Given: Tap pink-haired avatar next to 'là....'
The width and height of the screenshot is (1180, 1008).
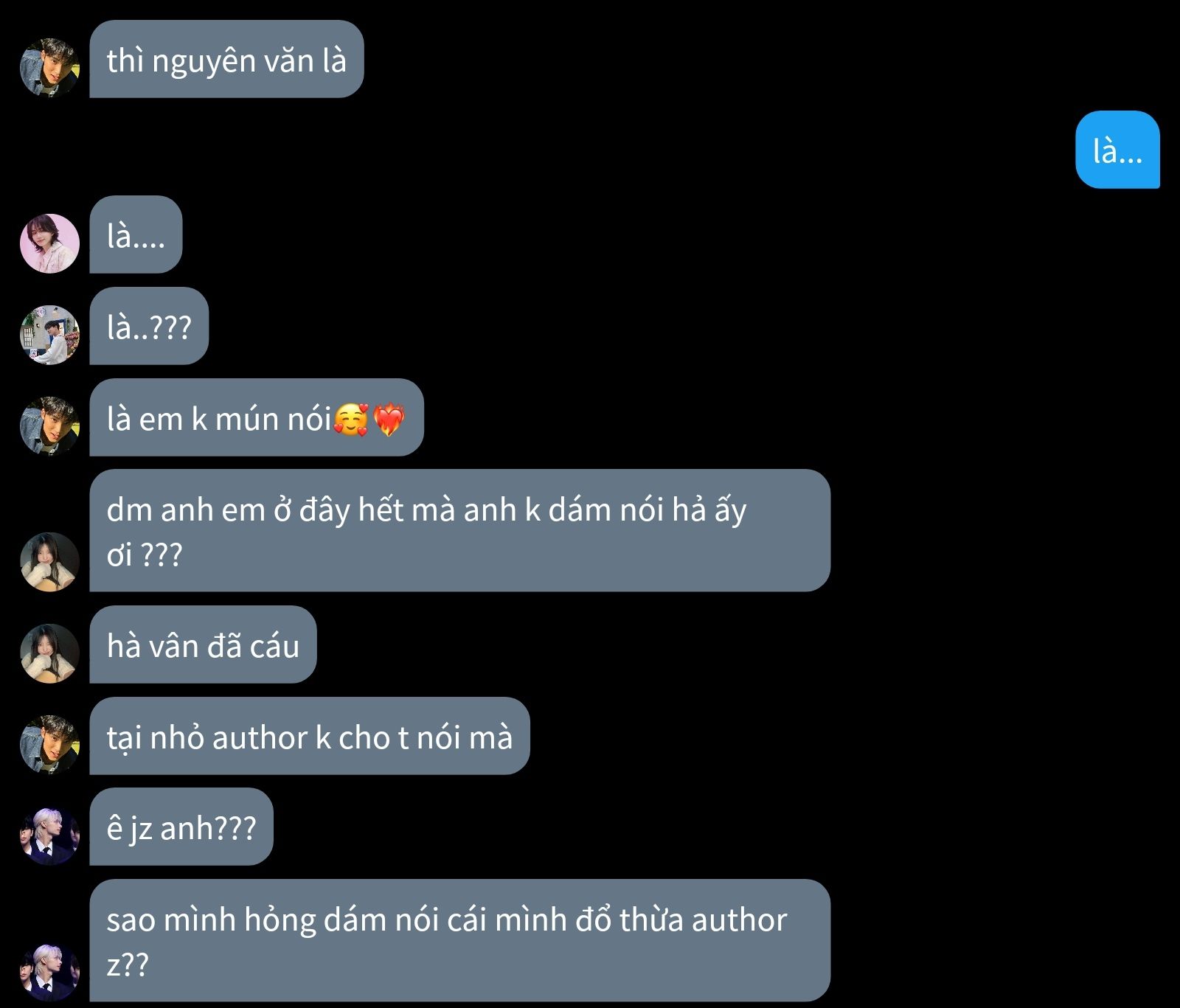Looking at the screenshot, I should tap(49, 243).
